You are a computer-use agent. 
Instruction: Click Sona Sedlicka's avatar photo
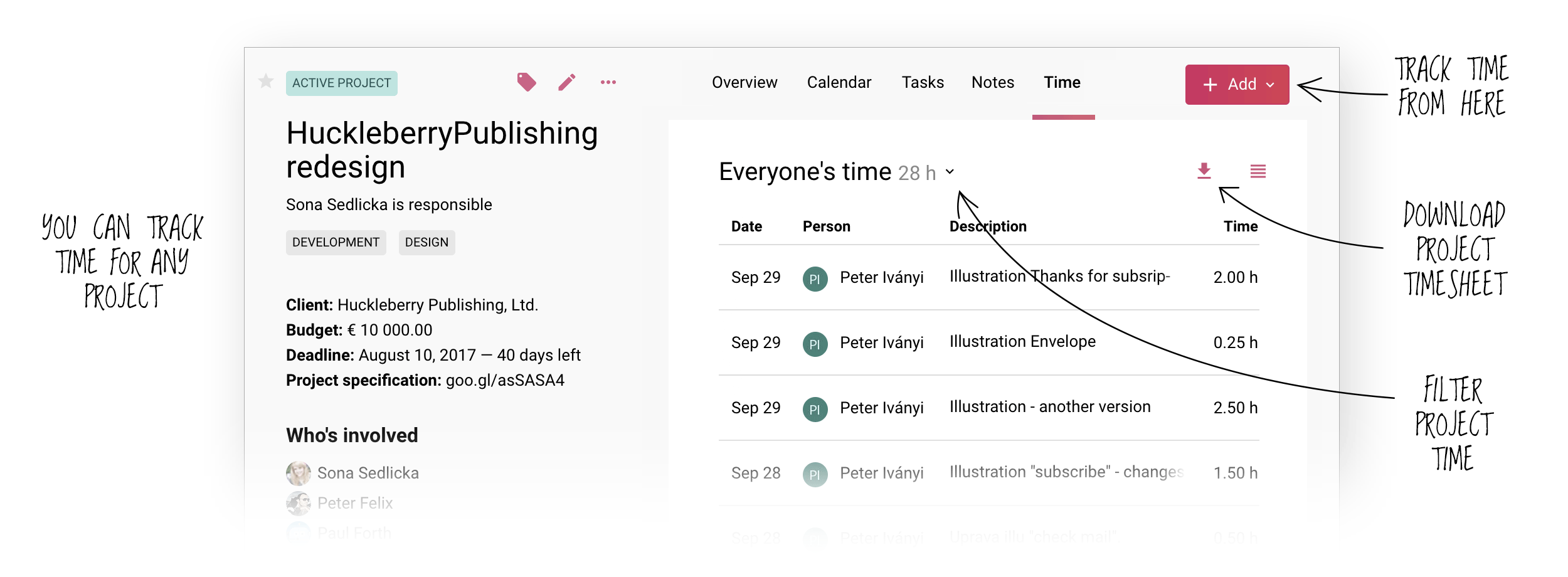299,474
